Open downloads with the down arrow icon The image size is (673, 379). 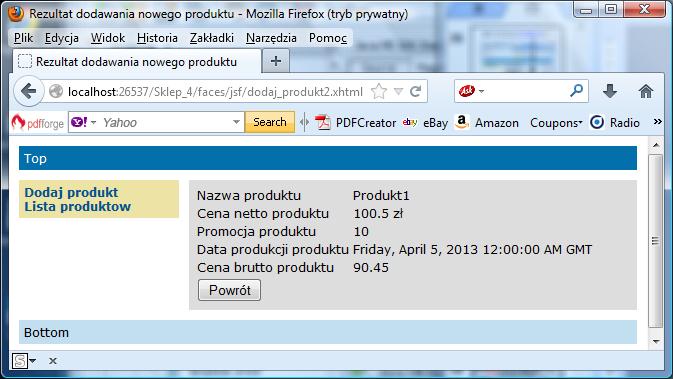610,91
